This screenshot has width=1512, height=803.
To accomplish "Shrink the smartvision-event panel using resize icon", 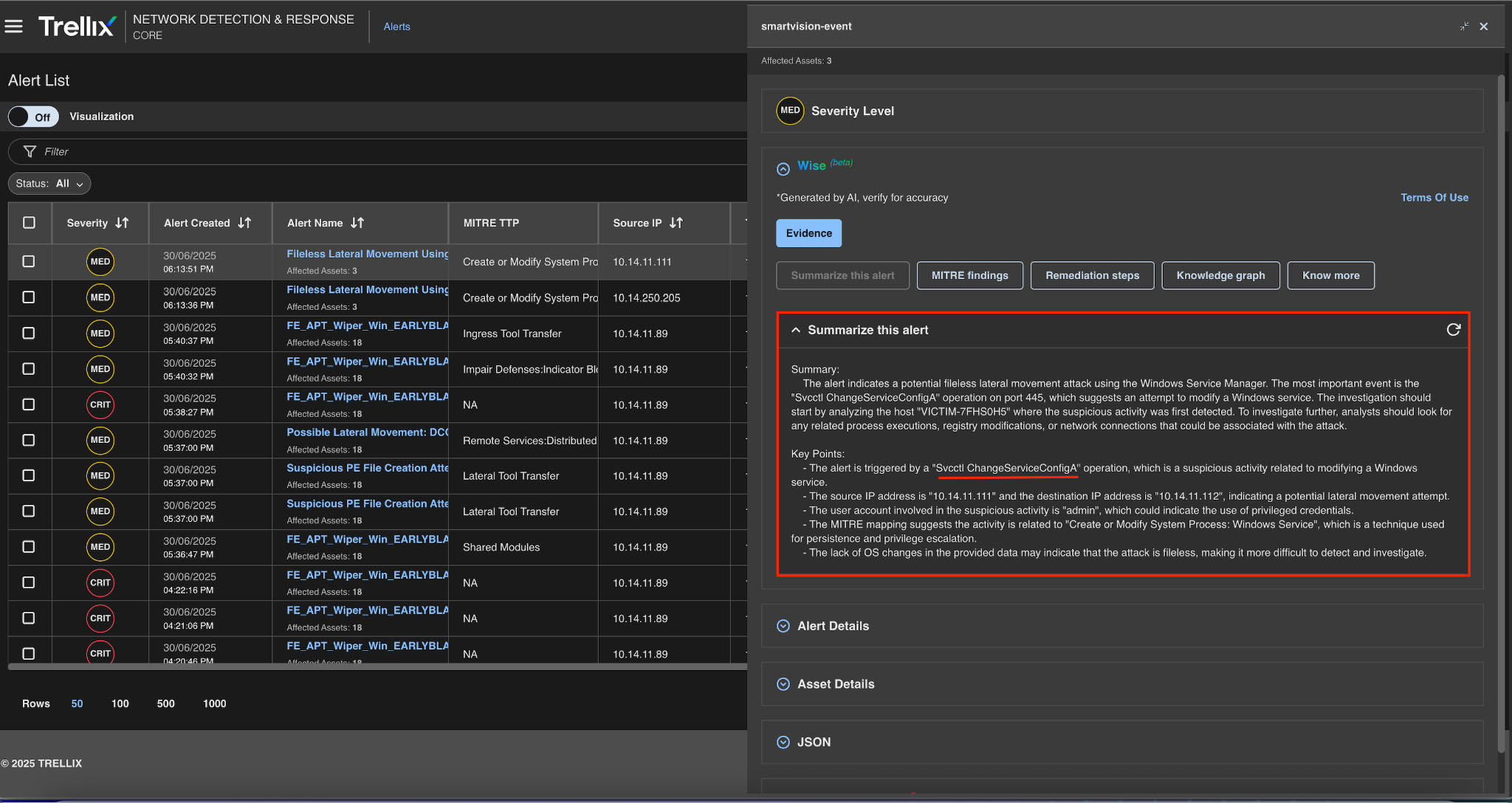I will tap(1464, 26).
